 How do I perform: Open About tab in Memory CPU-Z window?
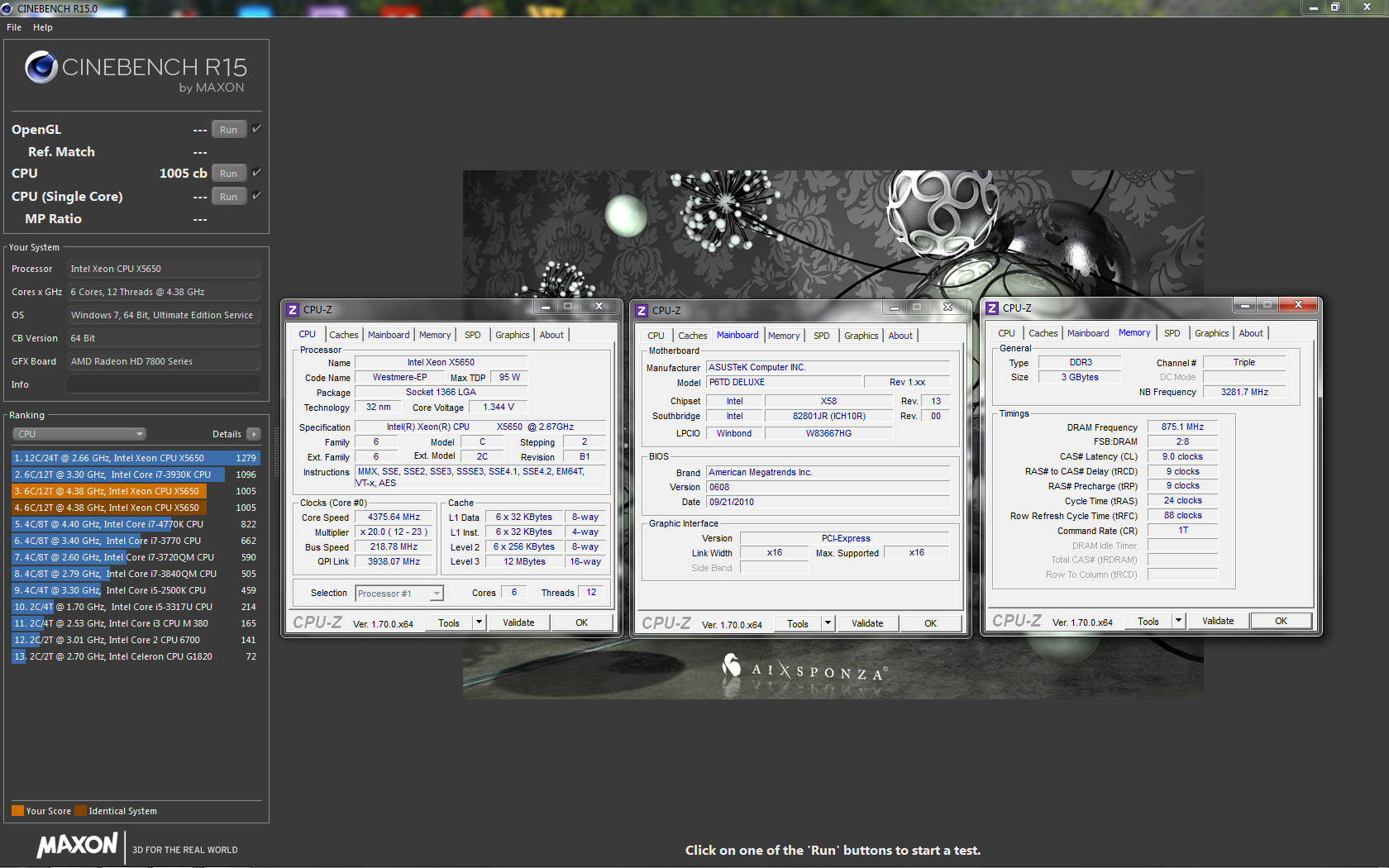(x=1251, y=333)
